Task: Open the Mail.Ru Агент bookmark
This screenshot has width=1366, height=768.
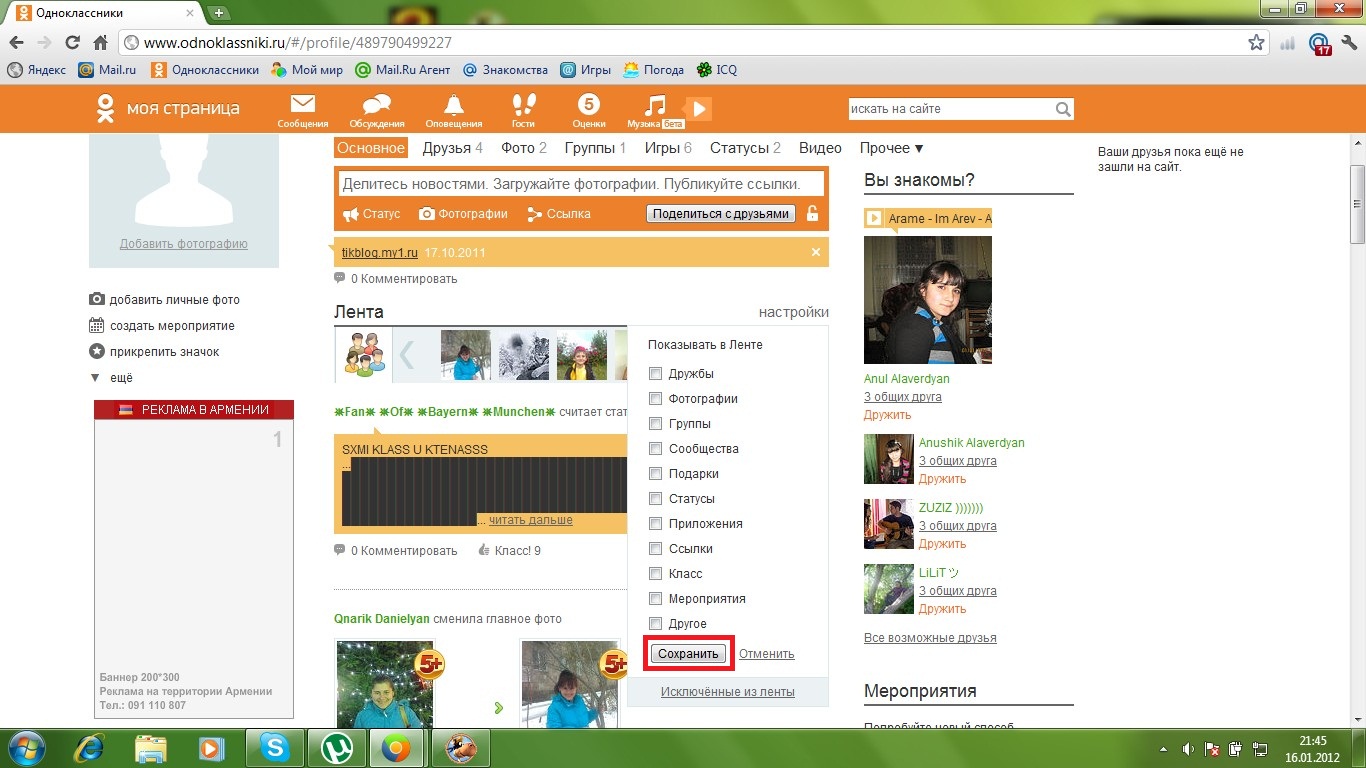Action: pyautogui.click(x=403, y=70)
